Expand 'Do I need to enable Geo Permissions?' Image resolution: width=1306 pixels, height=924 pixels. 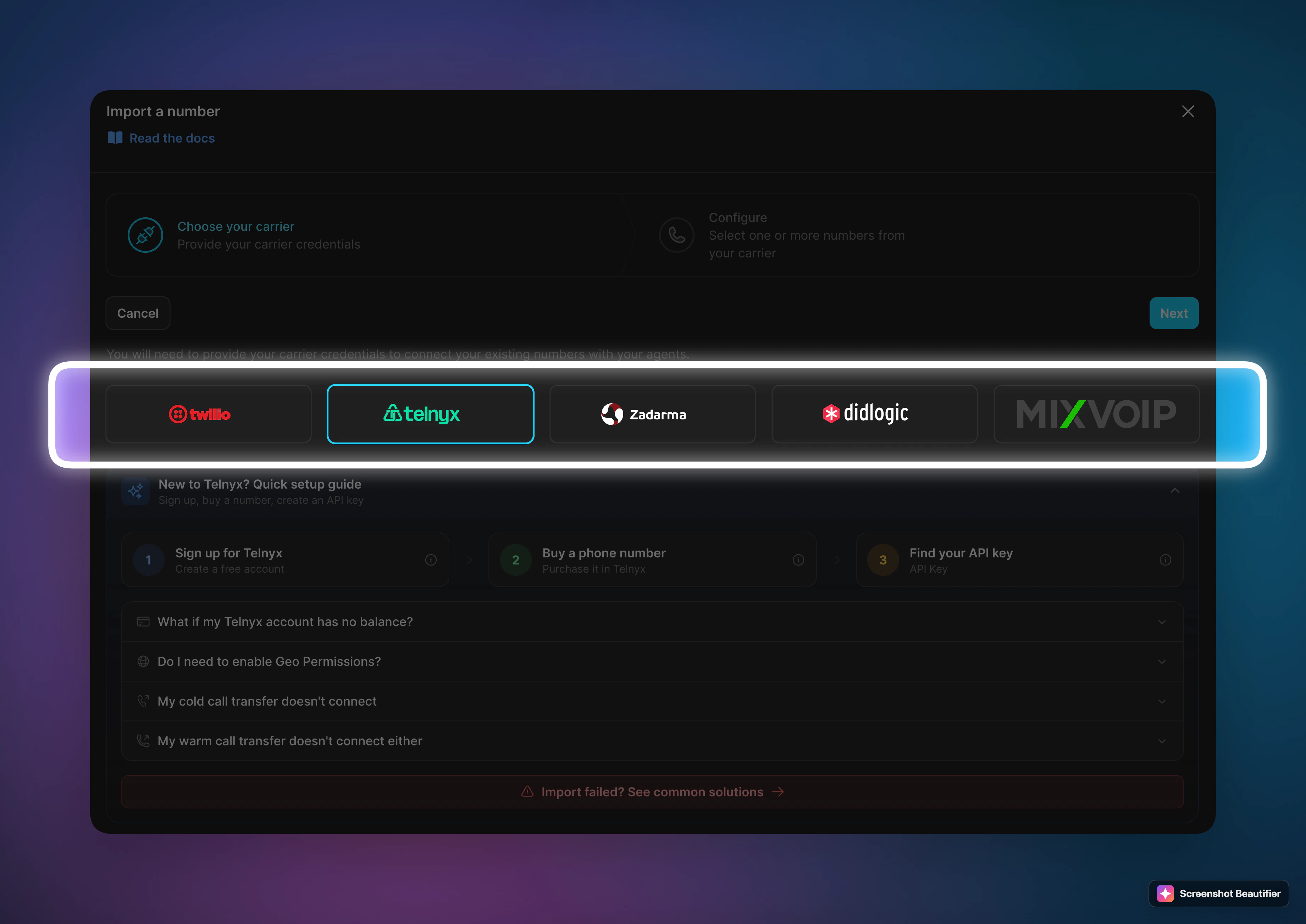(x=652, y=662)
